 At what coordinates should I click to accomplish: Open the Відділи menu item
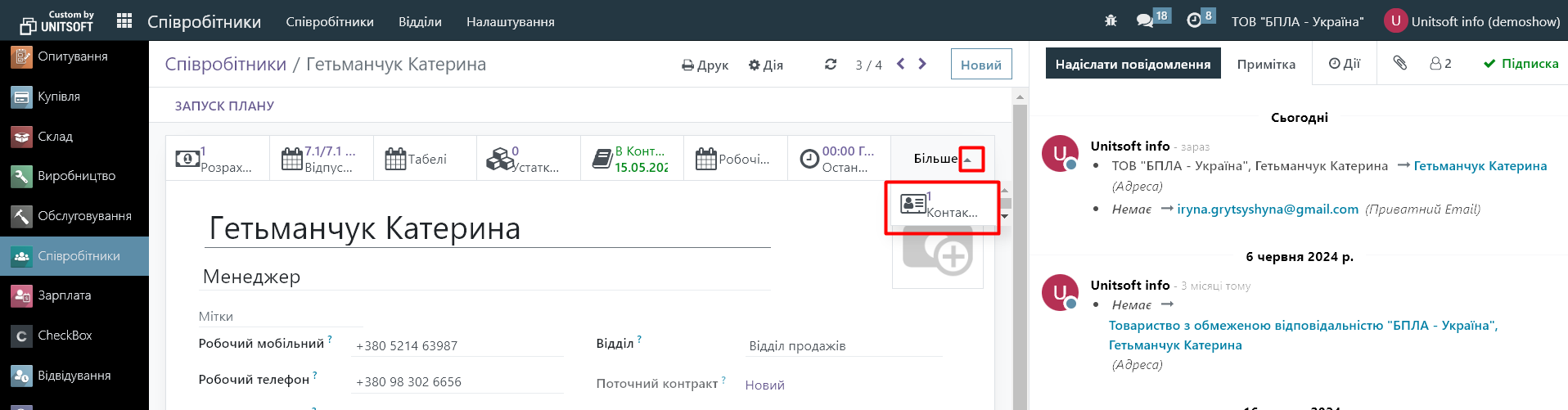[x=420, y=22]
